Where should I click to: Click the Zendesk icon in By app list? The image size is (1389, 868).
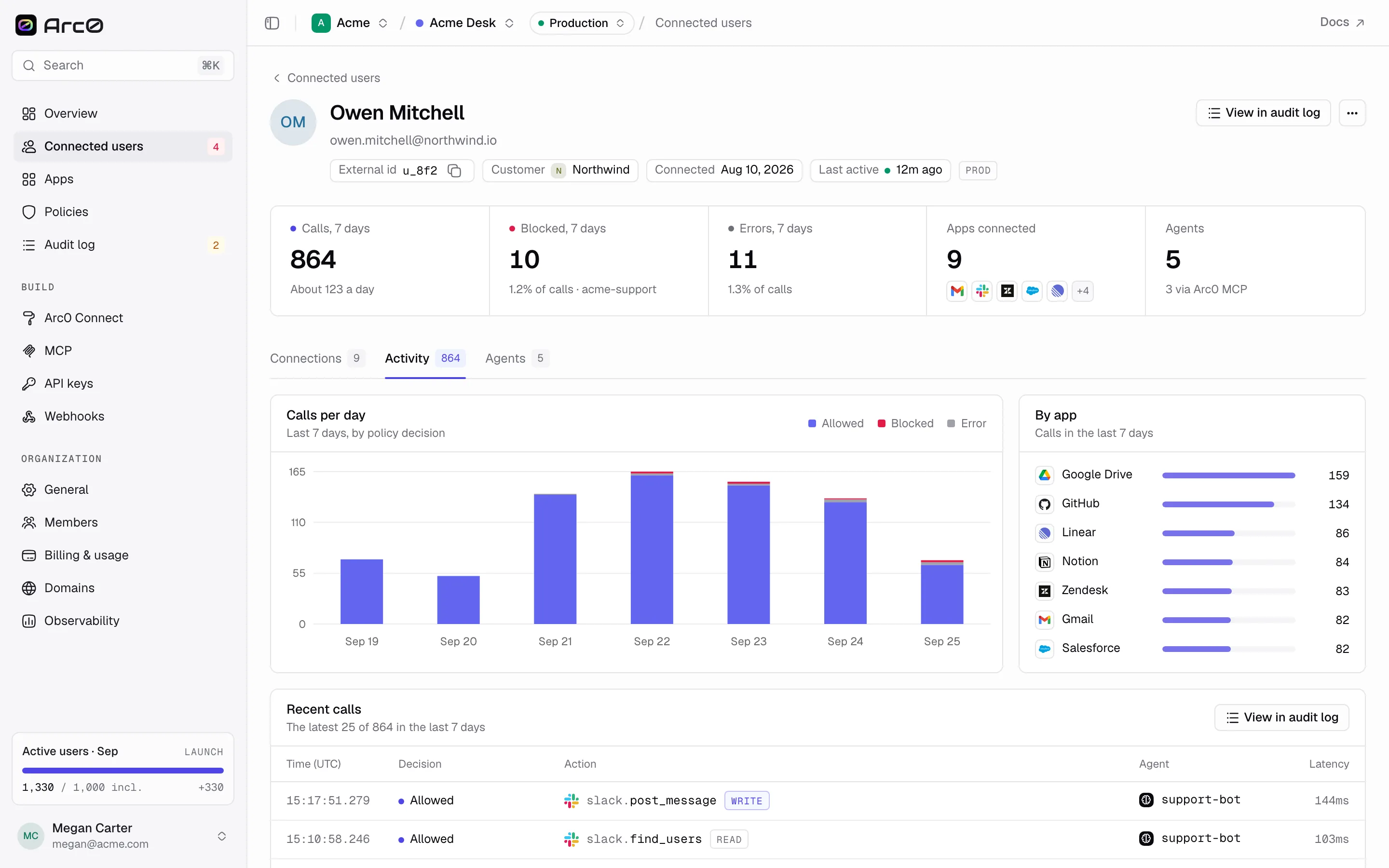pos(1045,591)
